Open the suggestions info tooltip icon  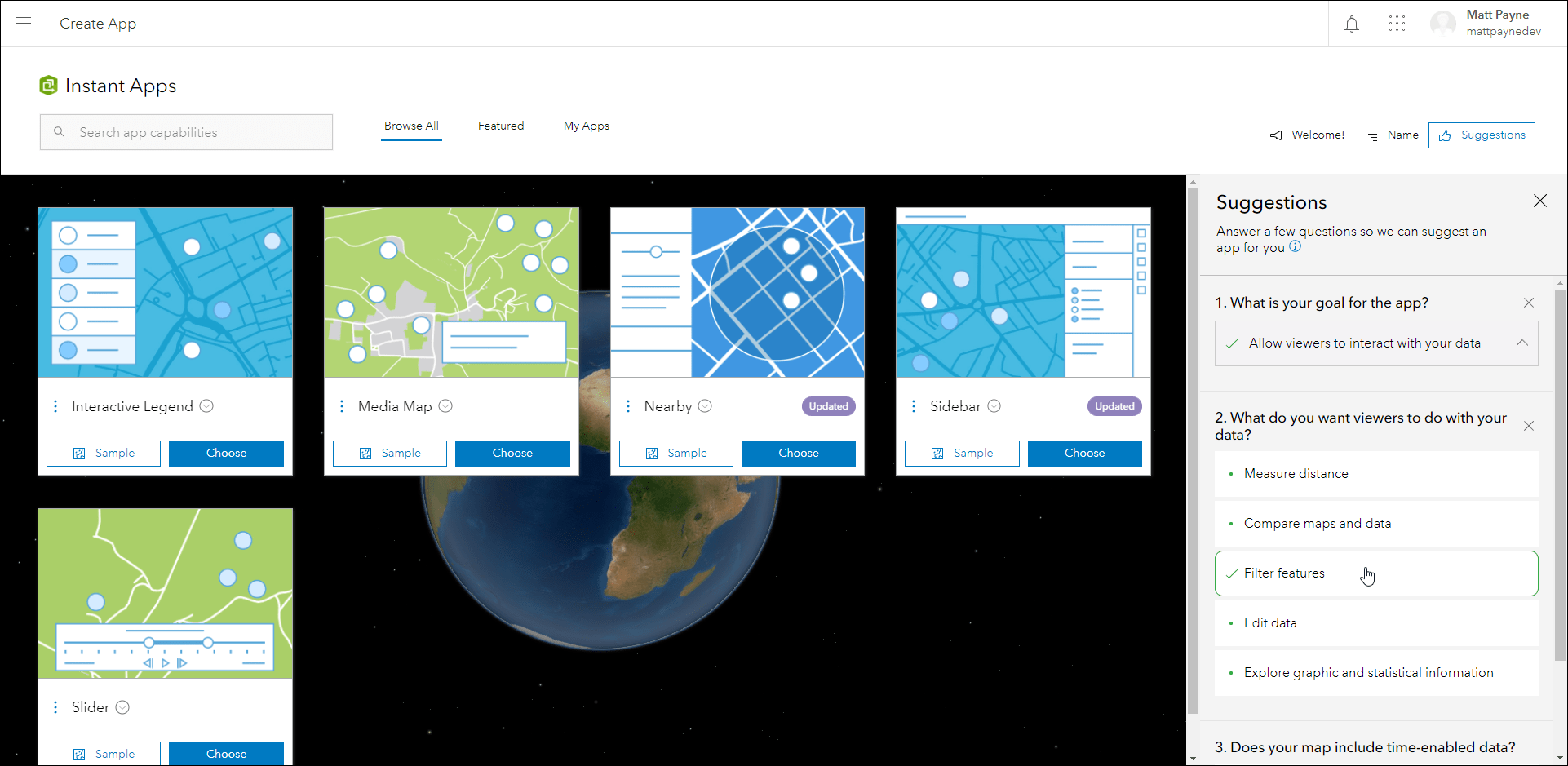[x=1296, y=246]
